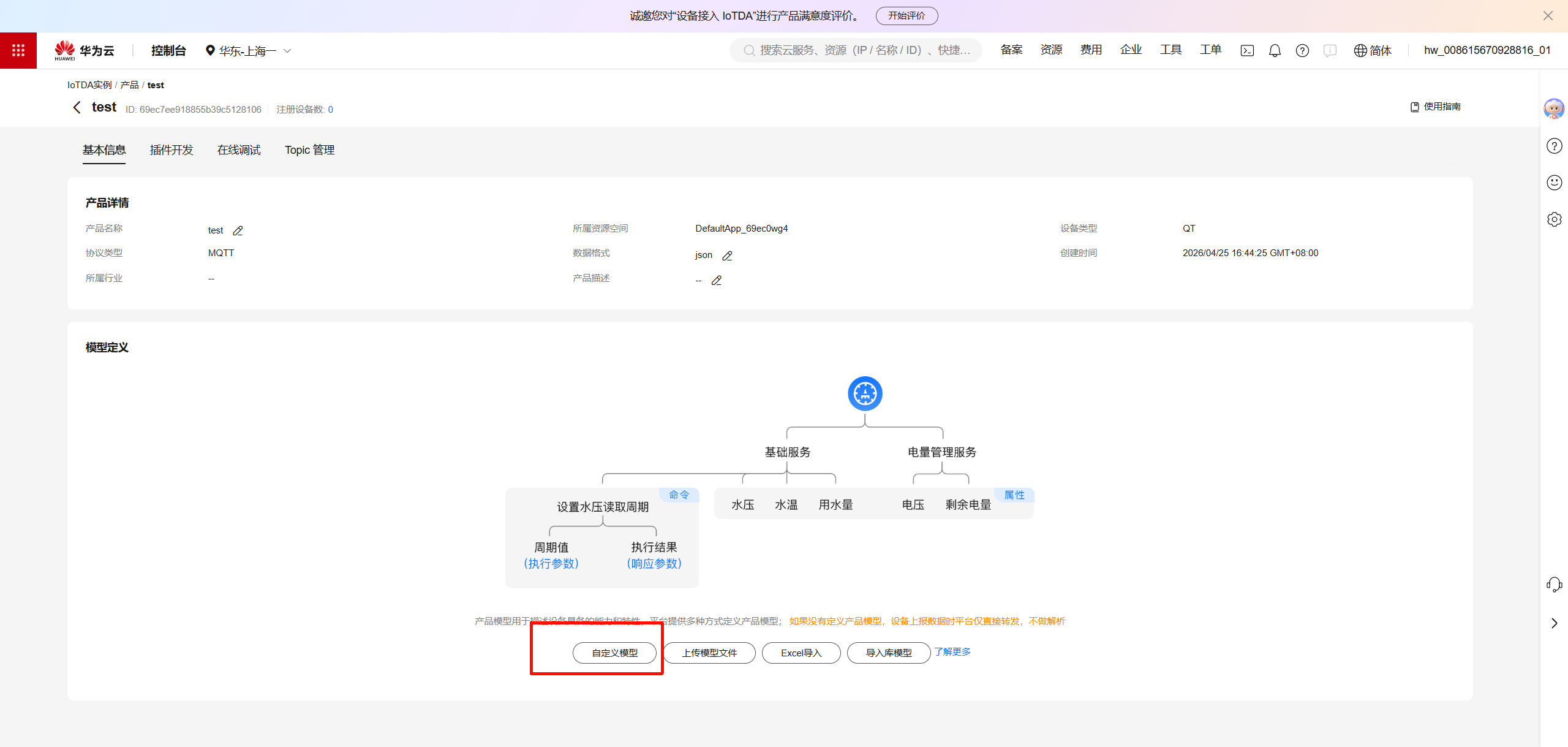1568x747 pixels.
Task: Open the sidebar settings gear
Action: point(1554,219)
